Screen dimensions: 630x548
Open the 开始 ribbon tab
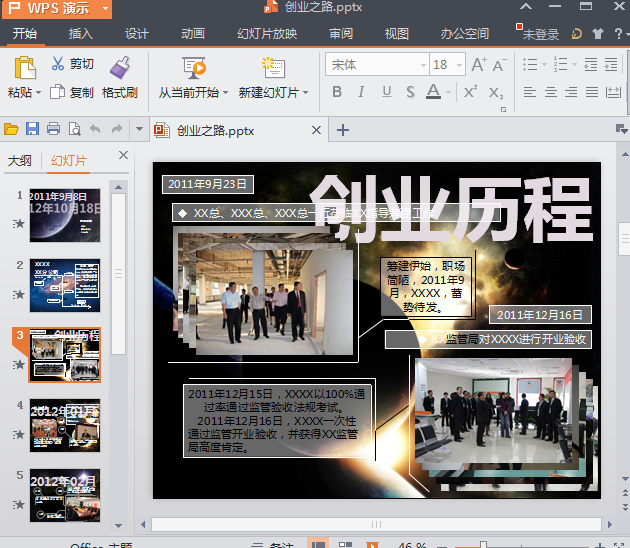tap(25, 34)
